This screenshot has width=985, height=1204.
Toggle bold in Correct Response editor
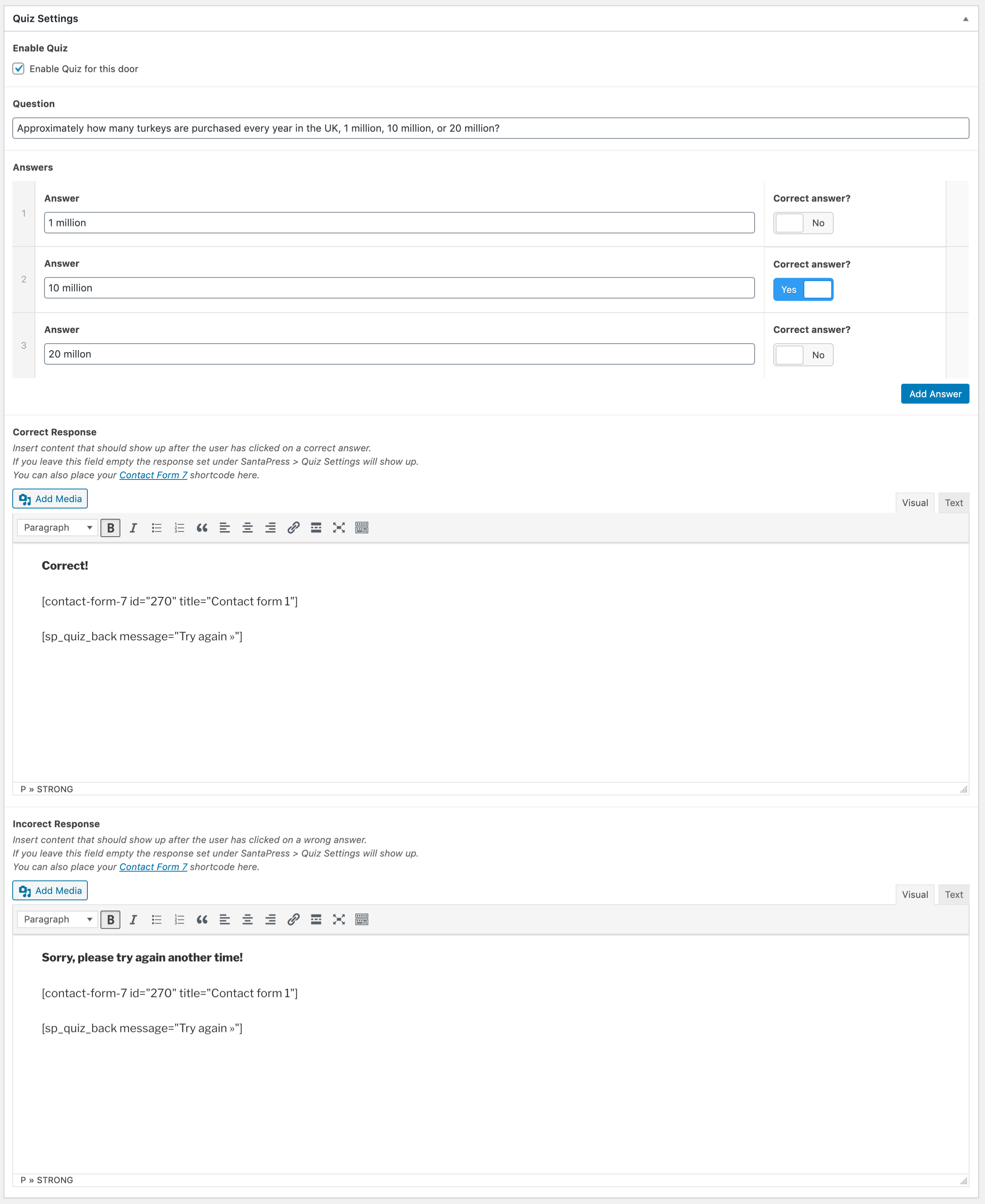pyautogui.click(x=111, y=528)
